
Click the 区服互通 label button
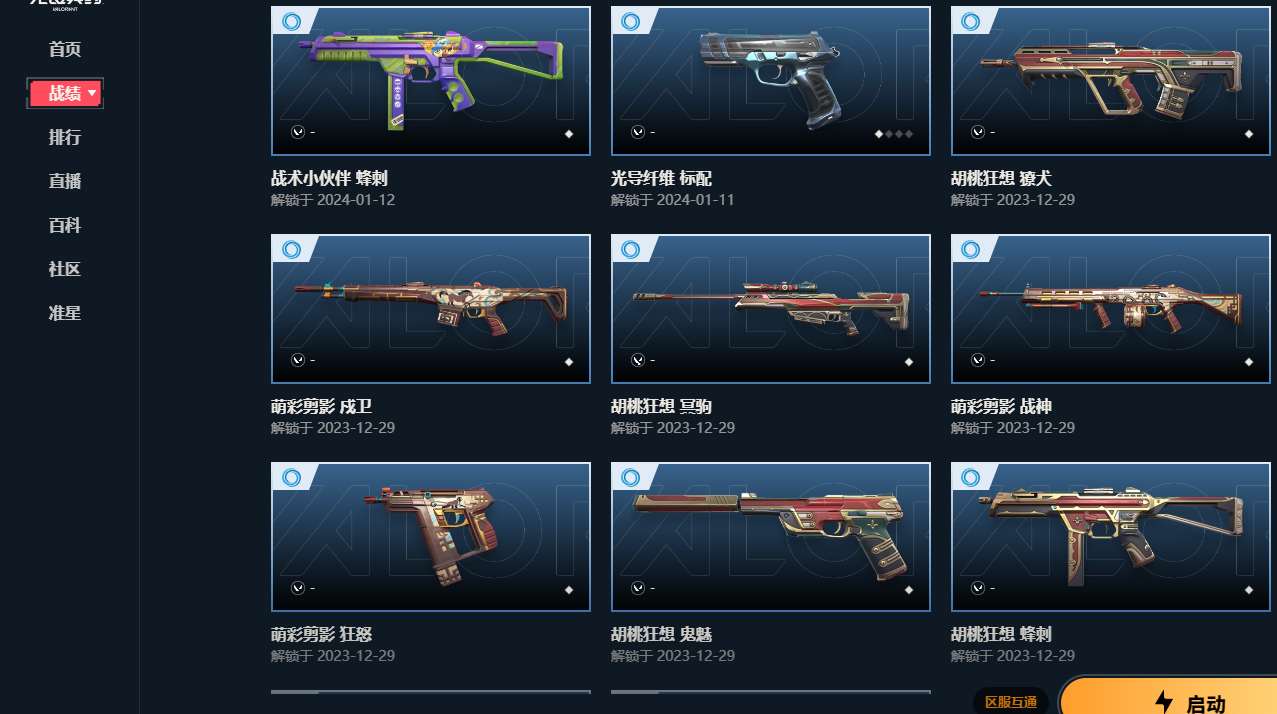[1011, 702]
